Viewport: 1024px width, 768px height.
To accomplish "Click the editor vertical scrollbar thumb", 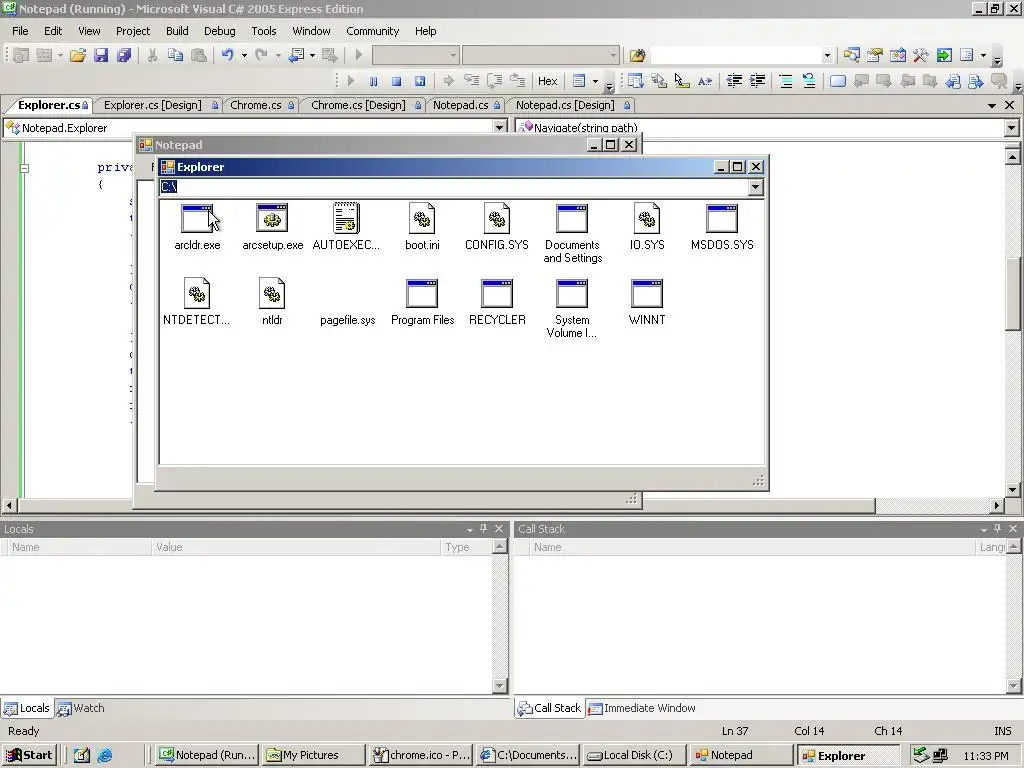I will [1012, 295].
